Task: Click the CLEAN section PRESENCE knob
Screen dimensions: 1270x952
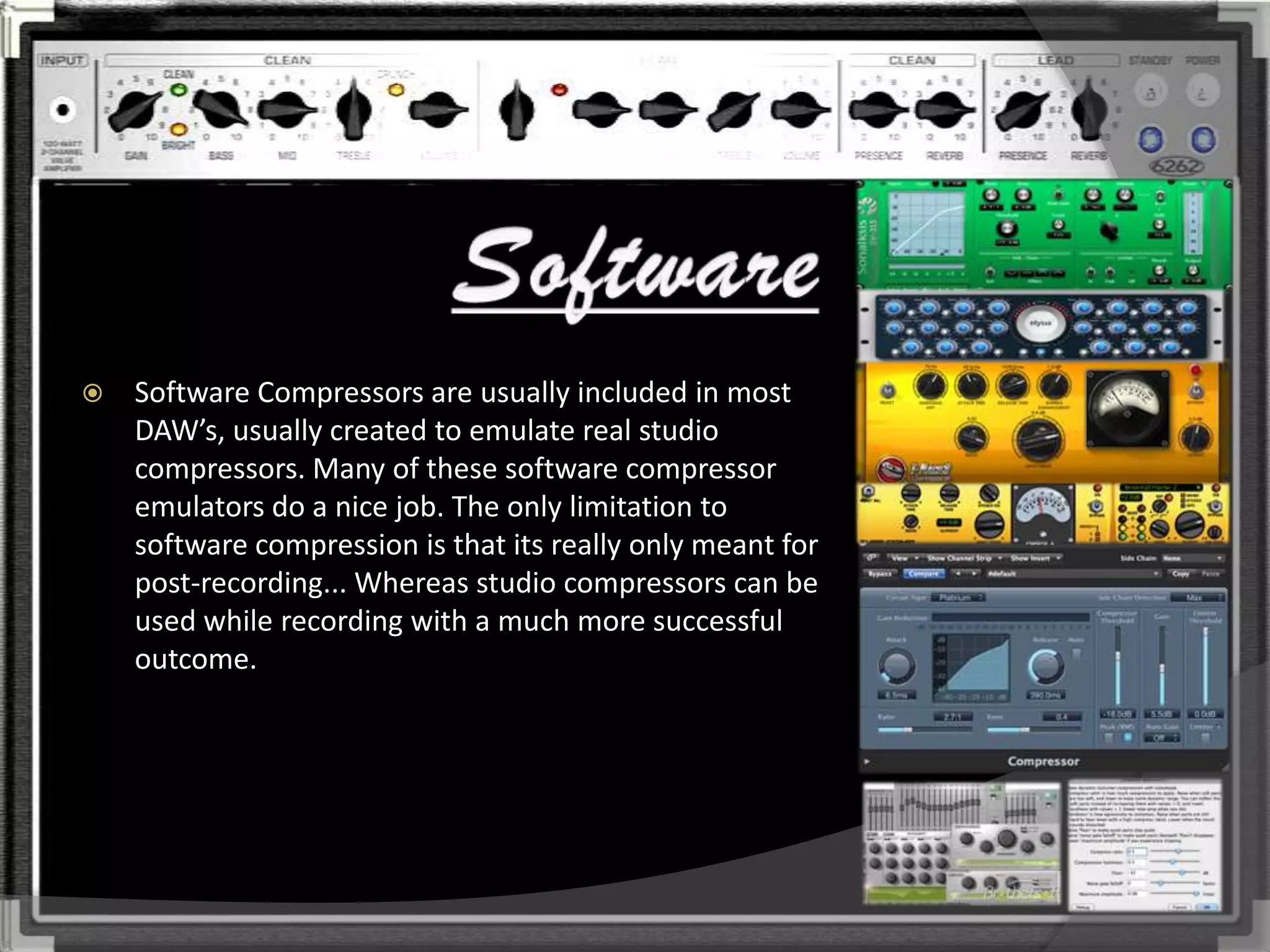Action: (878, 110)
